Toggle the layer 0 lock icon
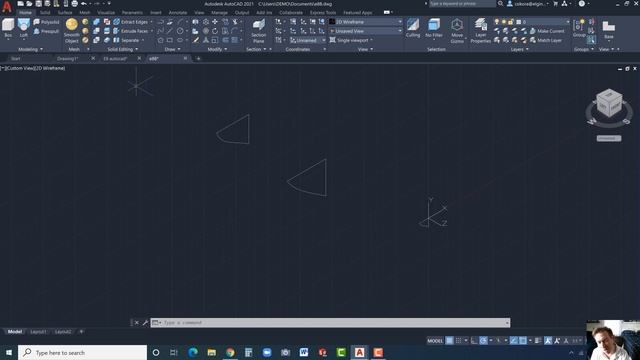This screenshot has height=360, width=640. pyautogui.click(x=511, y=22)
